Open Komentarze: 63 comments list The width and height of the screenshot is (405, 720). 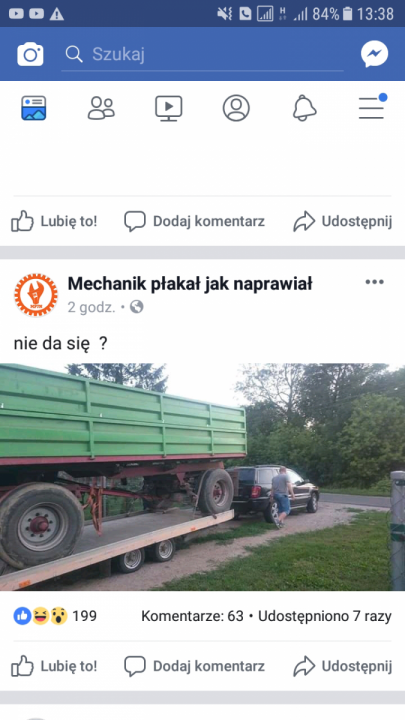coord(192,616)
